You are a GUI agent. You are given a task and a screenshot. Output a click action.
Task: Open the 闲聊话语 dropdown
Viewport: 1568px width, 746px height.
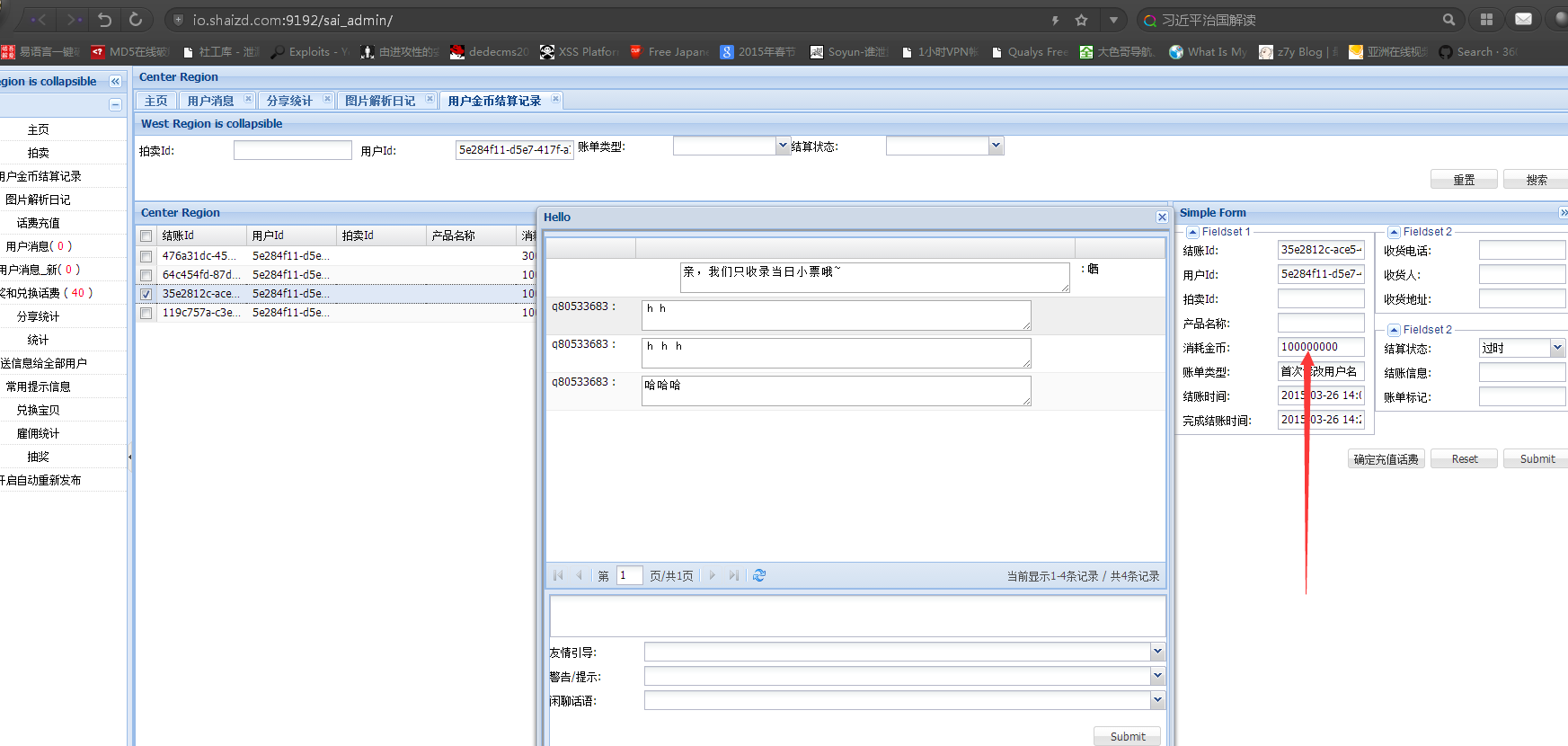click(1157, 700)
